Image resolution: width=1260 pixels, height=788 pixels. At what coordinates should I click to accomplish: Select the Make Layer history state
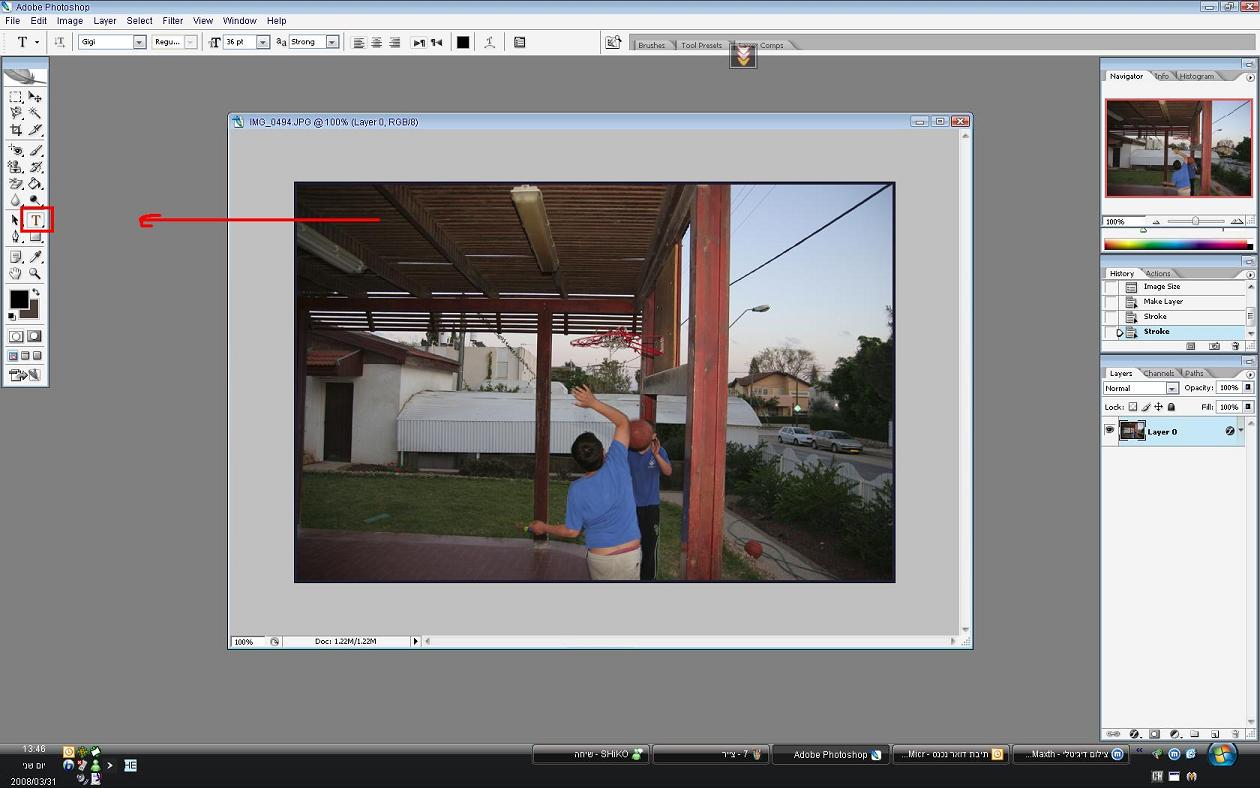1163,301
